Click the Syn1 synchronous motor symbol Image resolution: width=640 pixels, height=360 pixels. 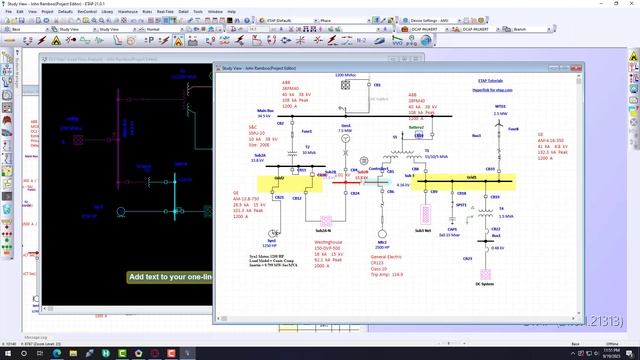272,233
